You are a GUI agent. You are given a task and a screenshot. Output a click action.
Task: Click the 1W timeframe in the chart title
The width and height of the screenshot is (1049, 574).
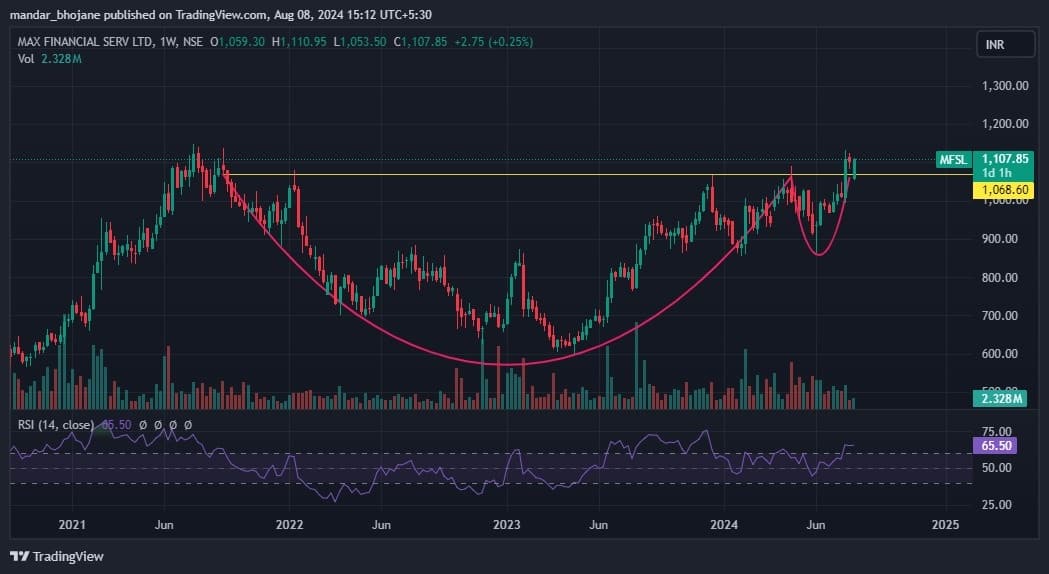(x=167, y=41)
